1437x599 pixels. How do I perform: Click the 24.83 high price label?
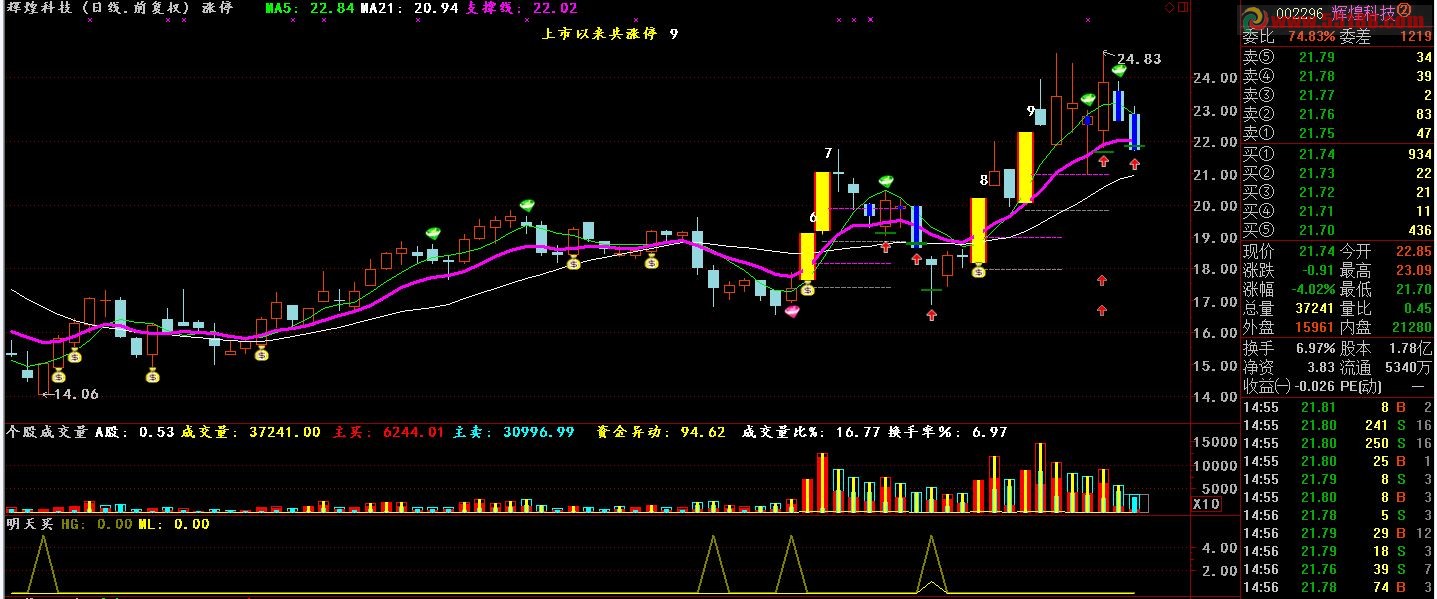[x=1138, y=59]
